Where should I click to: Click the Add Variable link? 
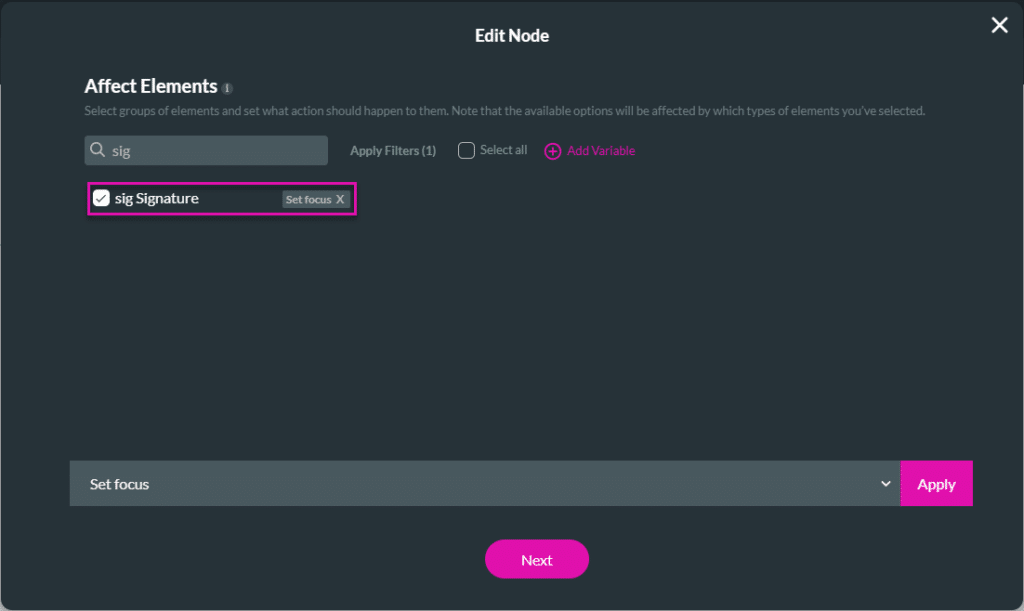[601, 151]
